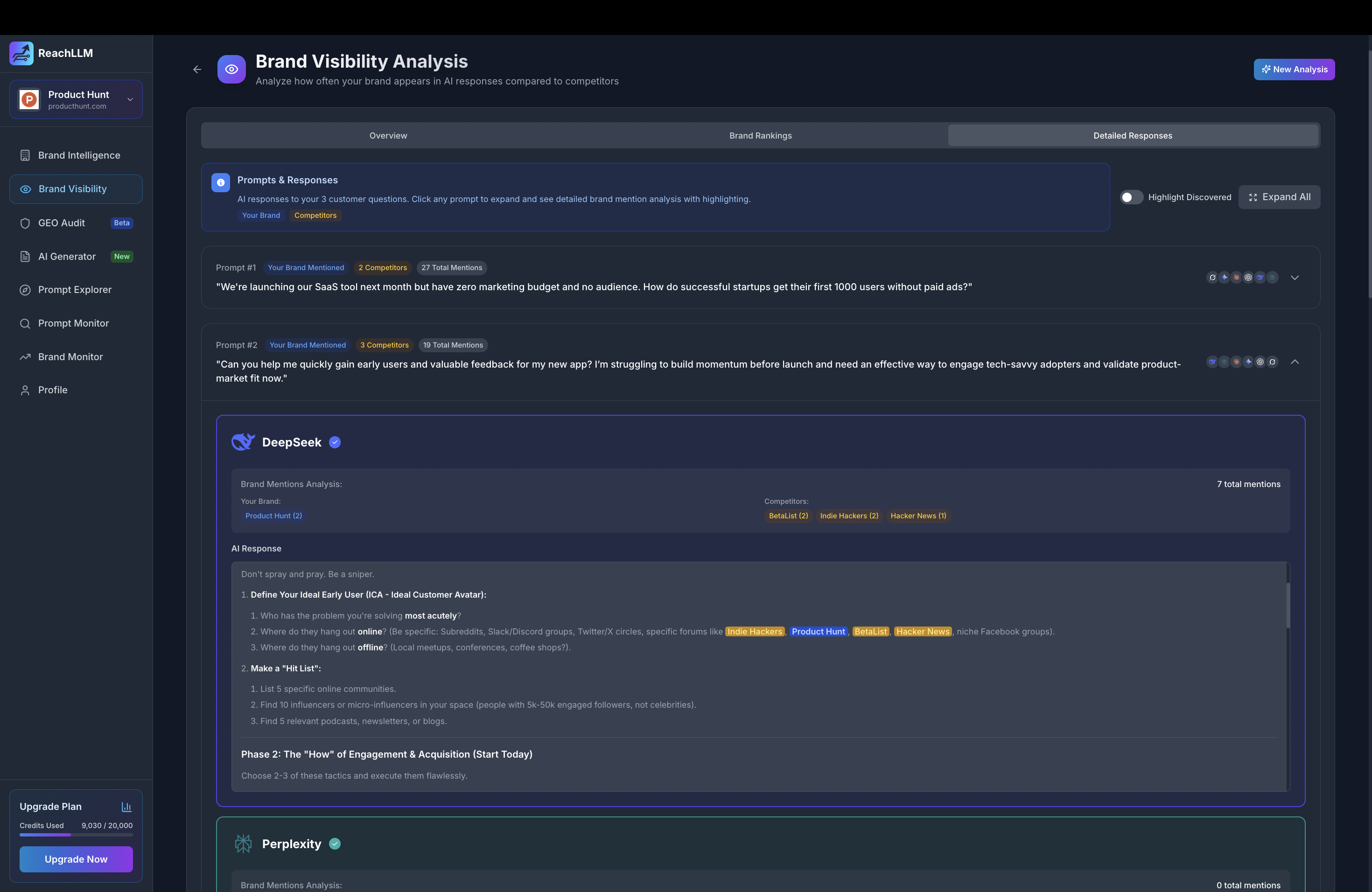Screen dimensions: 1372x892
Task: Open GEO Audit in the sidebar
Action: click(x=76, y=223)
